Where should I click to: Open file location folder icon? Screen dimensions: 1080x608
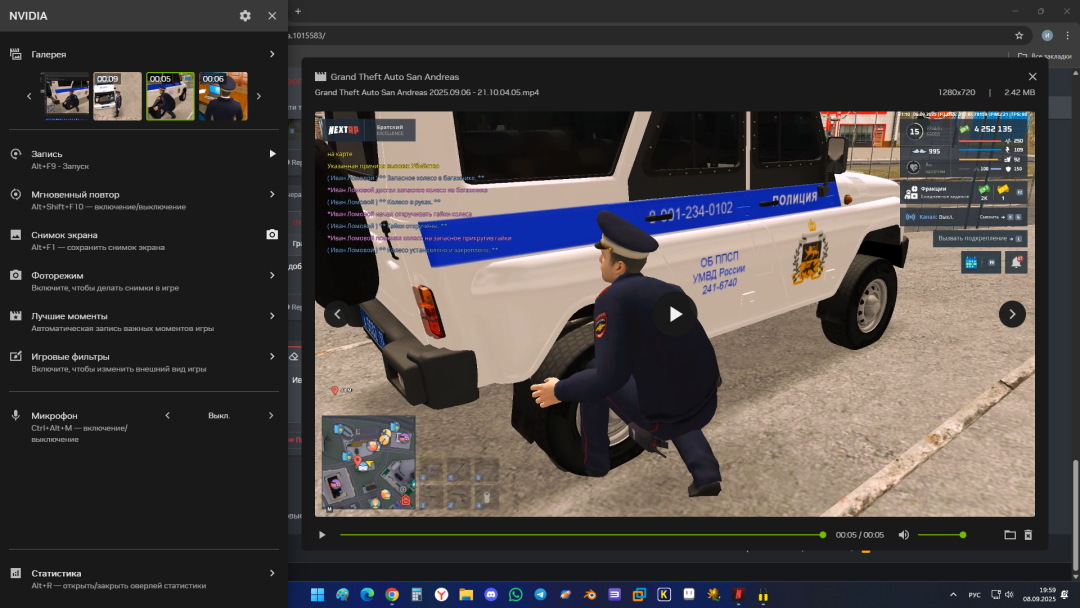[1010, 535]
